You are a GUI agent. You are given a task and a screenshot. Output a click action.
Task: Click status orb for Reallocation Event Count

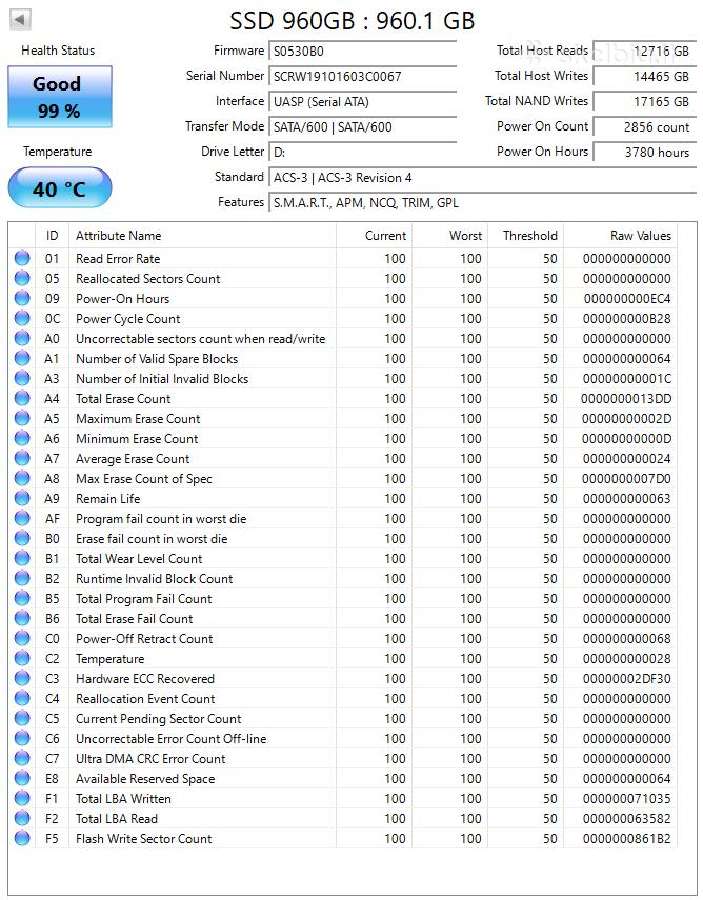[x=22, y=698]
